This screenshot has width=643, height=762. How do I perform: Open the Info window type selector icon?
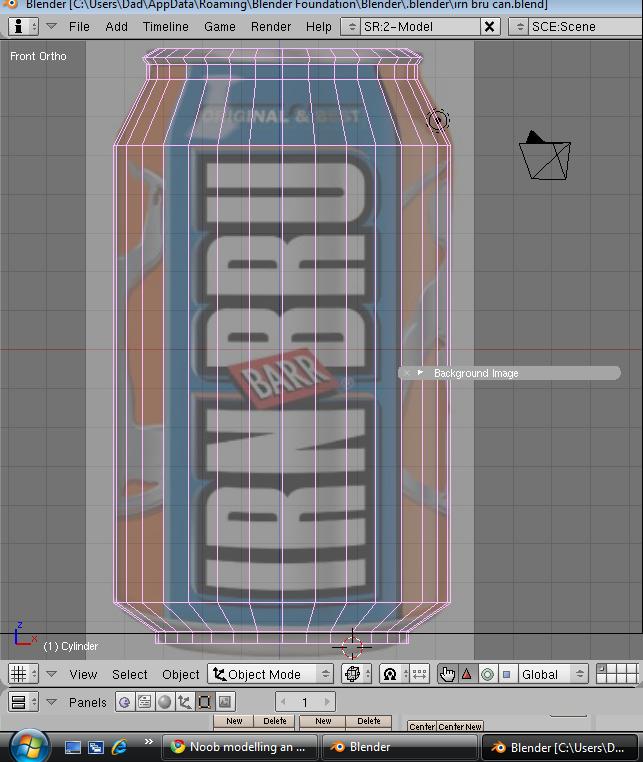click(23, 26)
